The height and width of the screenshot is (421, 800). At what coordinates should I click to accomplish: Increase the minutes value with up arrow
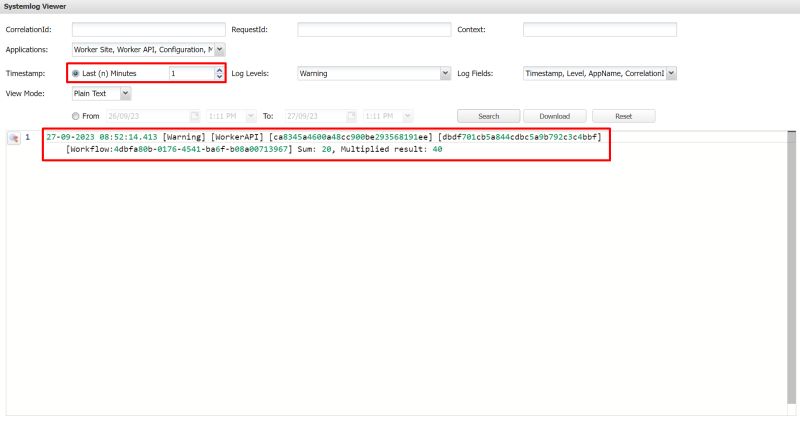219,70
